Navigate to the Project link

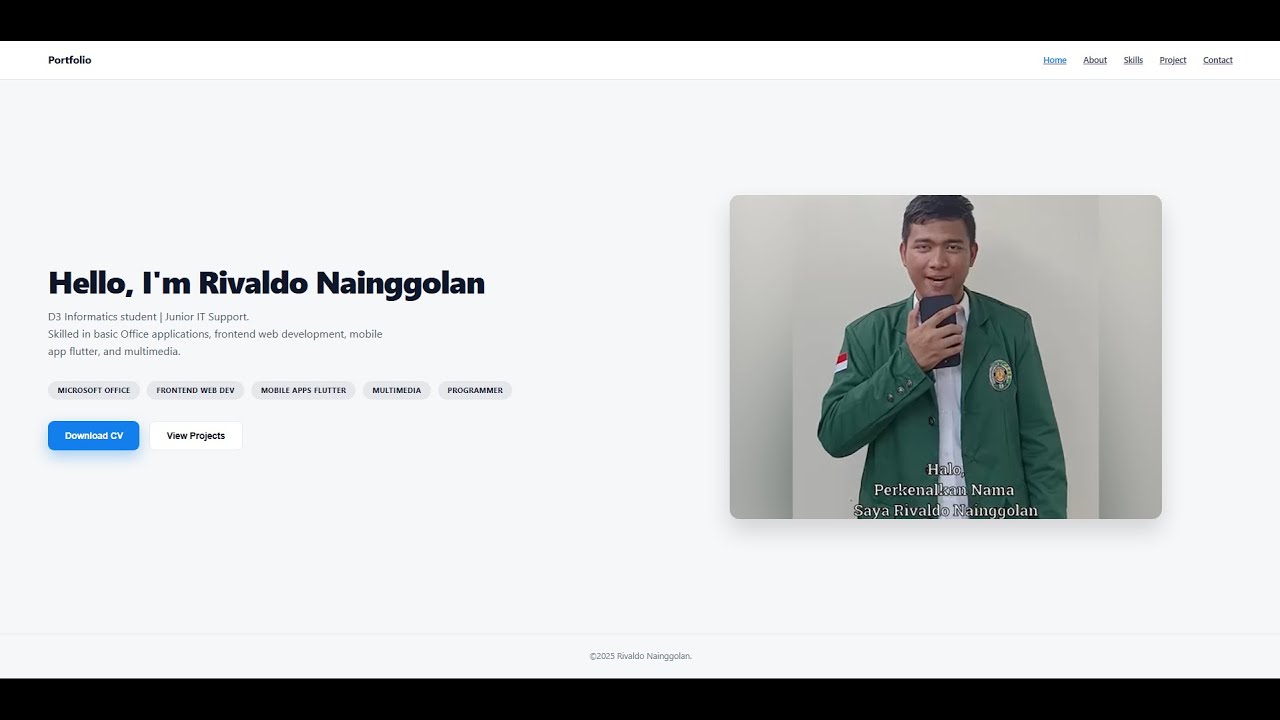[1173, 60]
